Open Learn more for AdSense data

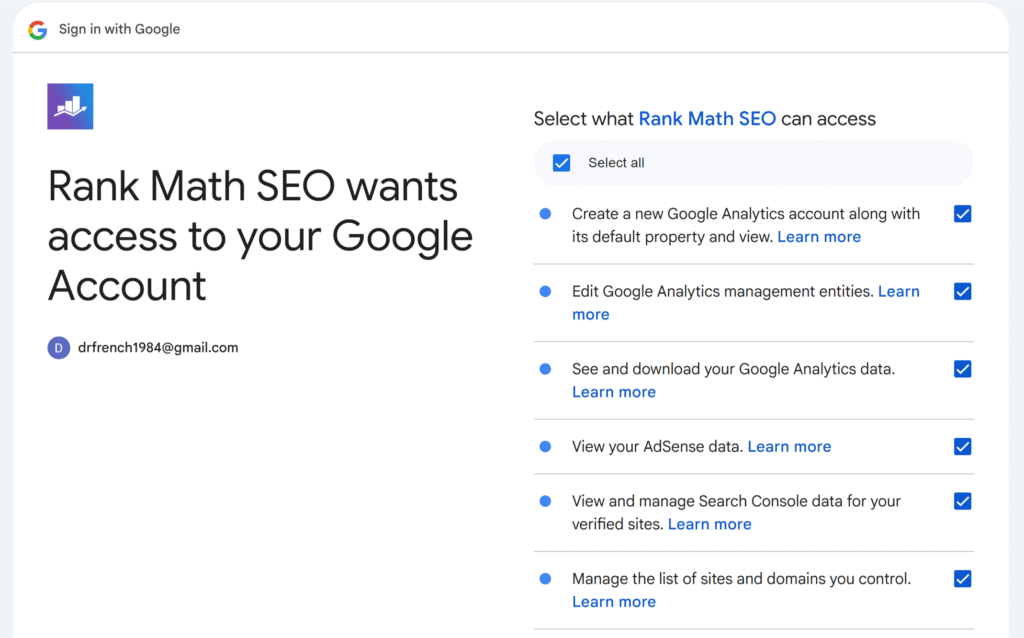[789, 447]
